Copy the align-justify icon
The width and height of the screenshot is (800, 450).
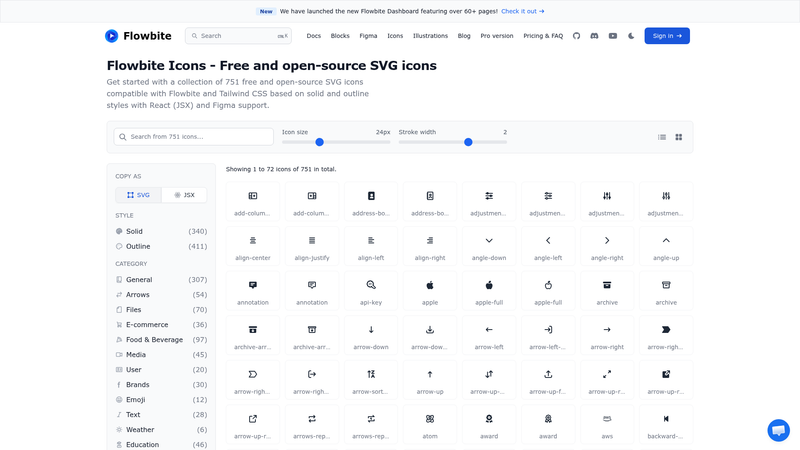(x=312, y=246)
